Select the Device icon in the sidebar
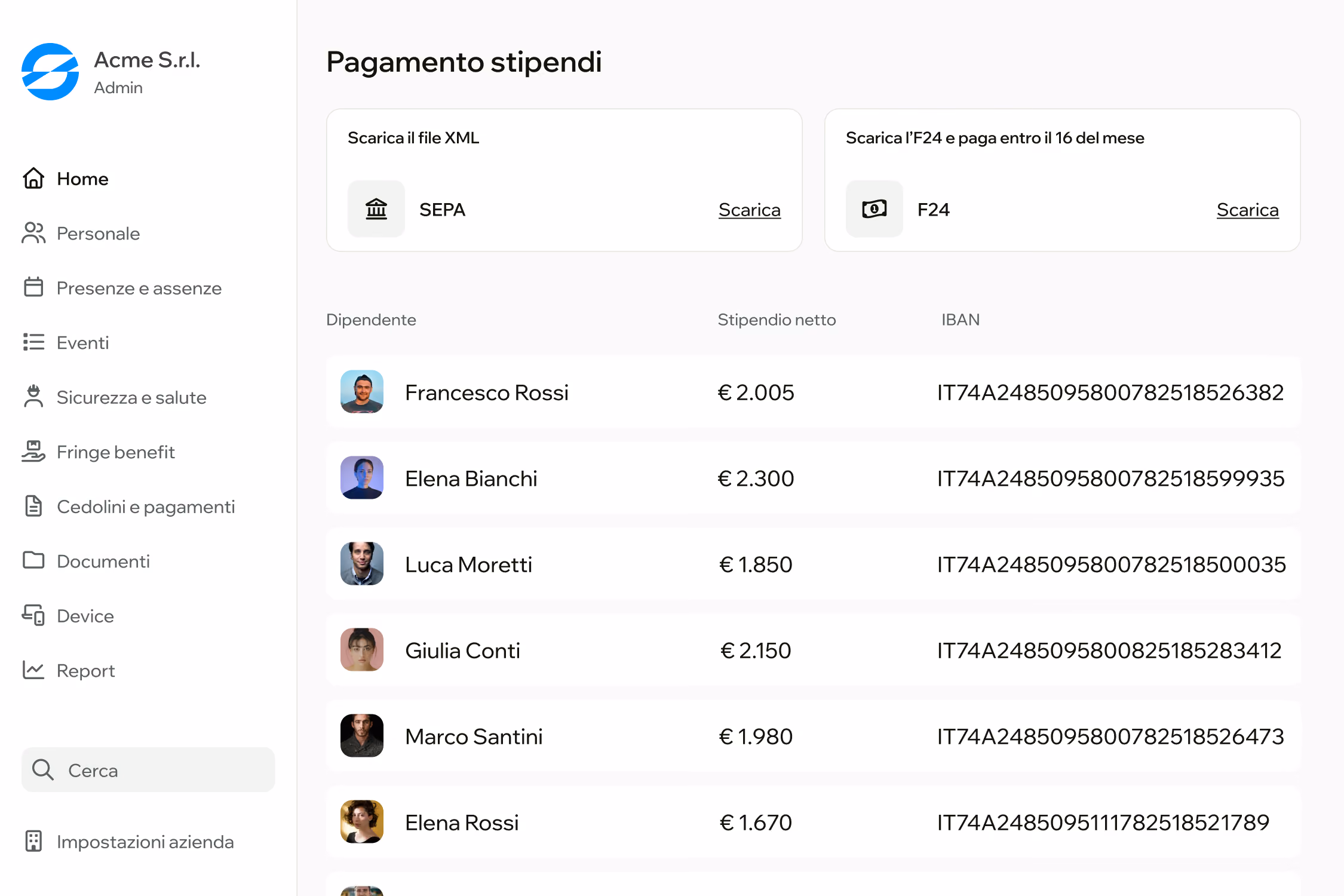 (33, 615)
